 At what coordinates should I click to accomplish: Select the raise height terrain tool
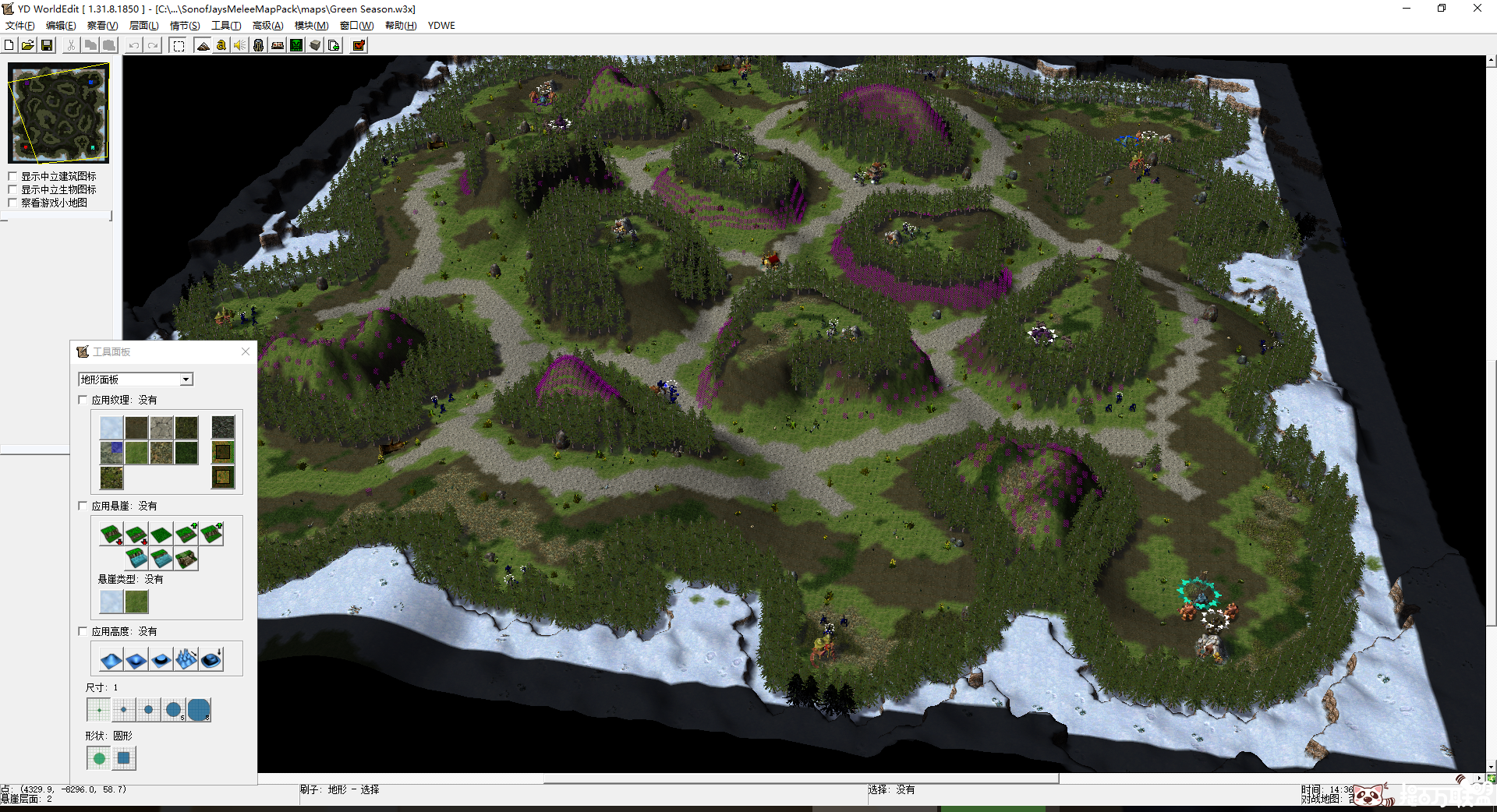pyautogui.click(x=111, y=660)
